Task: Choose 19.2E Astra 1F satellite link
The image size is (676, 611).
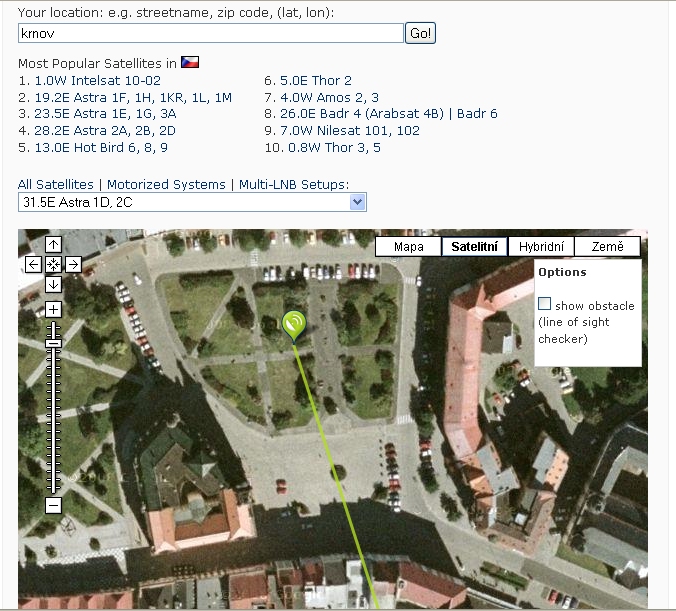Action: tap(133, 97)
